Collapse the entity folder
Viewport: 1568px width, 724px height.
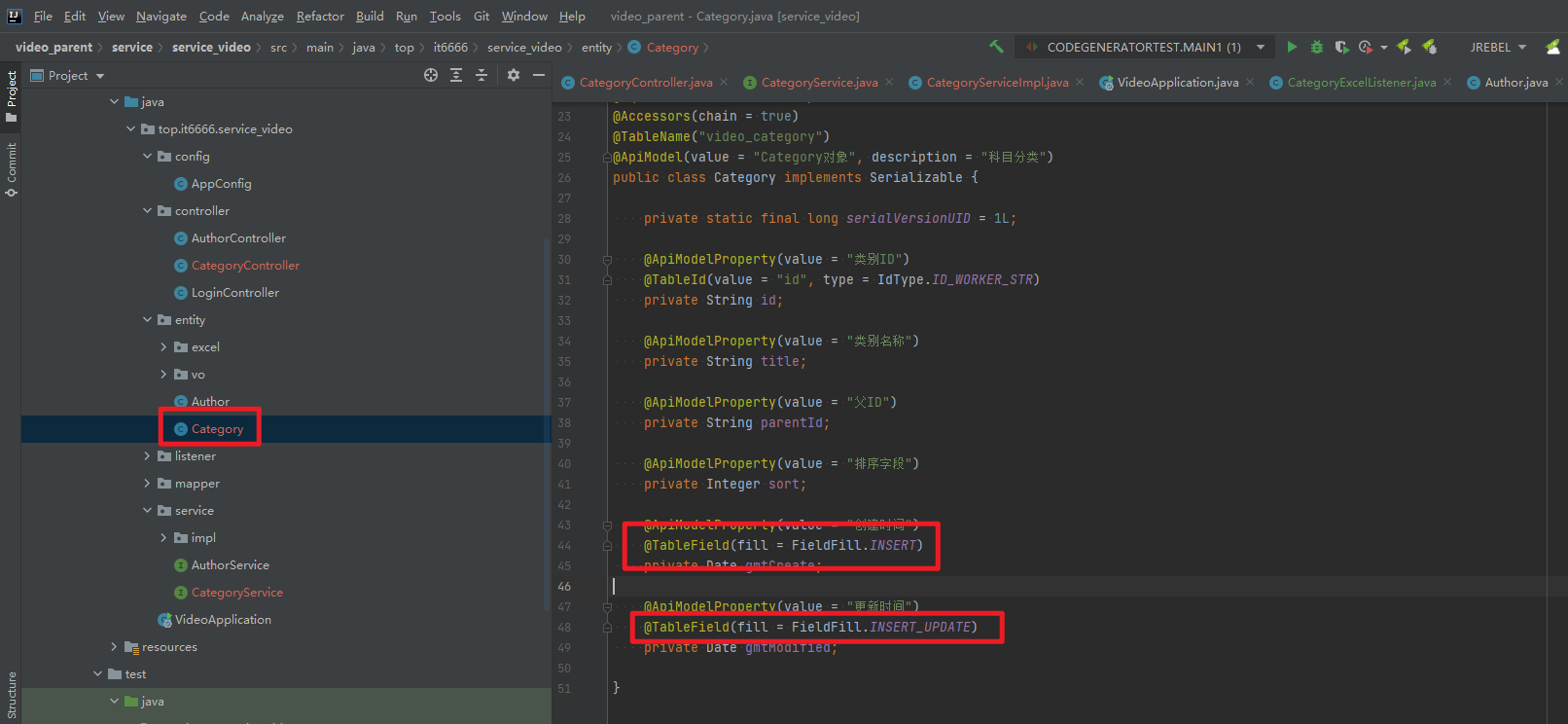pos(148,319)
